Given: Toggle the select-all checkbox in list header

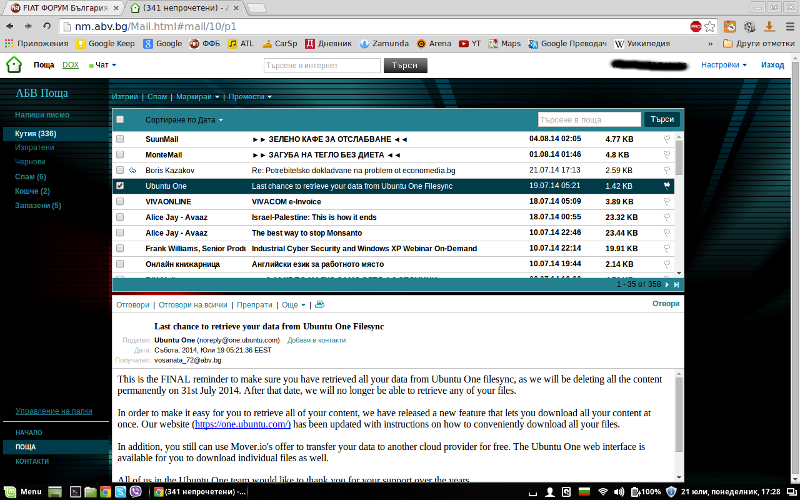Looking at the screenshot, I should click(120, 119).
